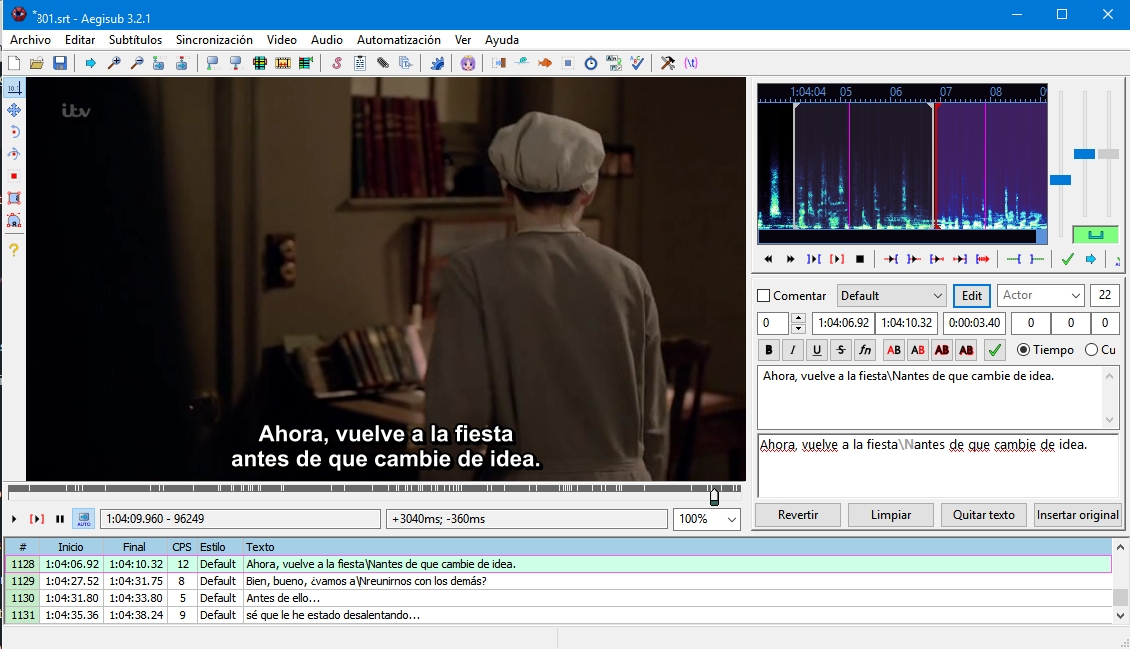The image size is (1130, 649).
Task: Open the 100% video zoom dropdown
Action: [706, 519]
